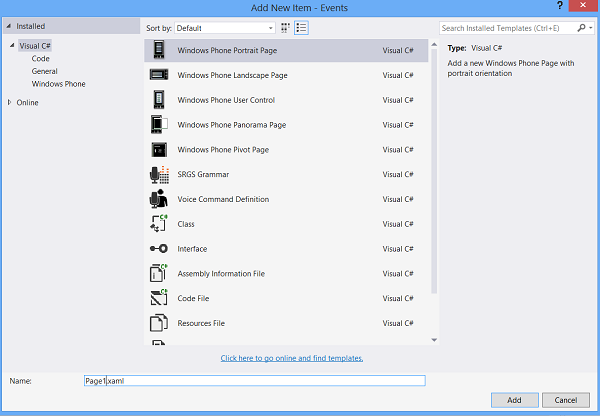
Task: Select the Code category
Action: pos(41,59)
